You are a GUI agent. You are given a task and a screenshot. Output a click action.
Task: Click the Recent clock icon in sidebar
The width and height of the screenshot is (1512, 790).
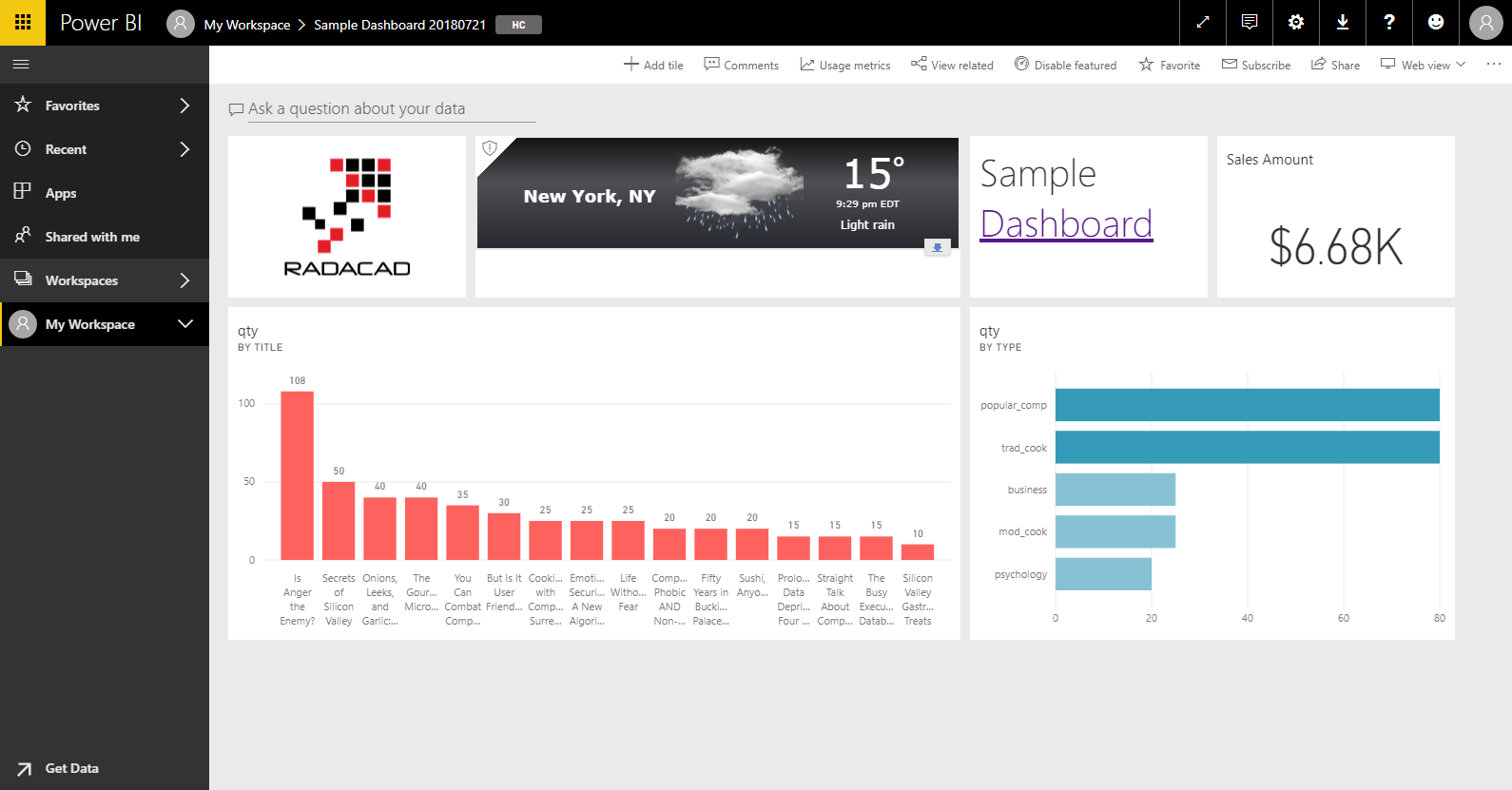coord(23,148)
